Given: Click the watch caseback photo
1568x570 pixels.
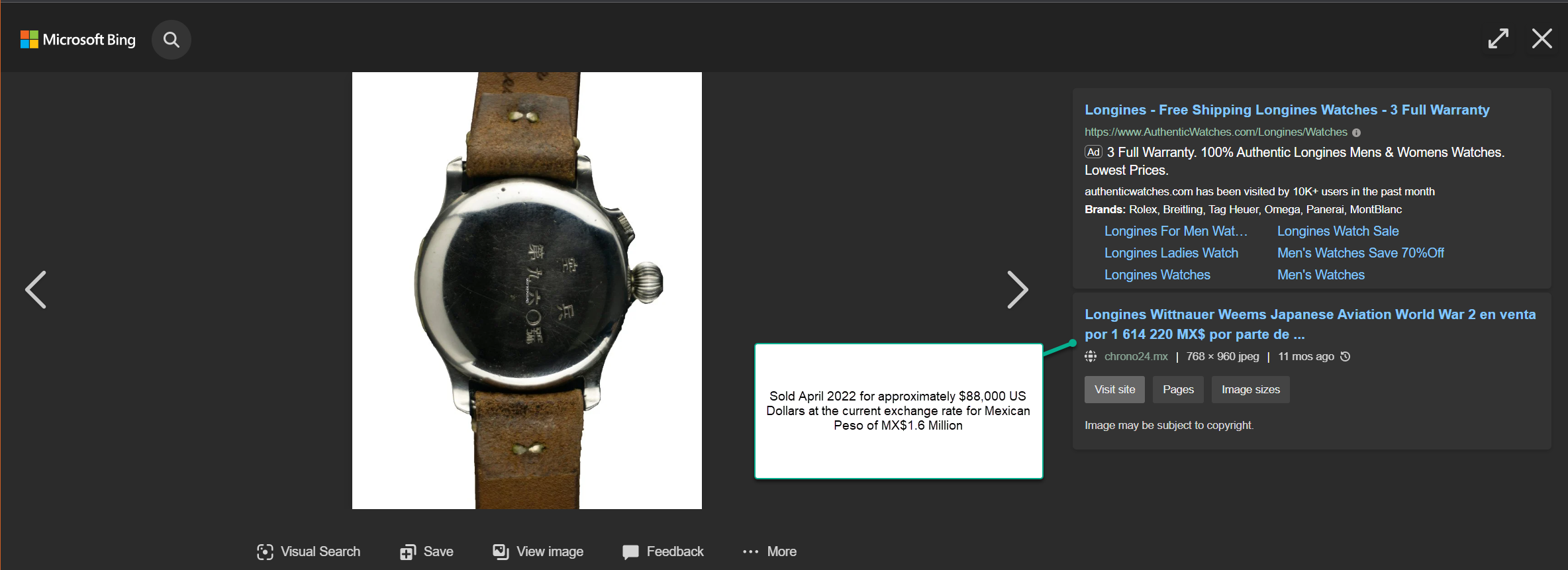Looking at the screenshot, I should click(526, 290).
